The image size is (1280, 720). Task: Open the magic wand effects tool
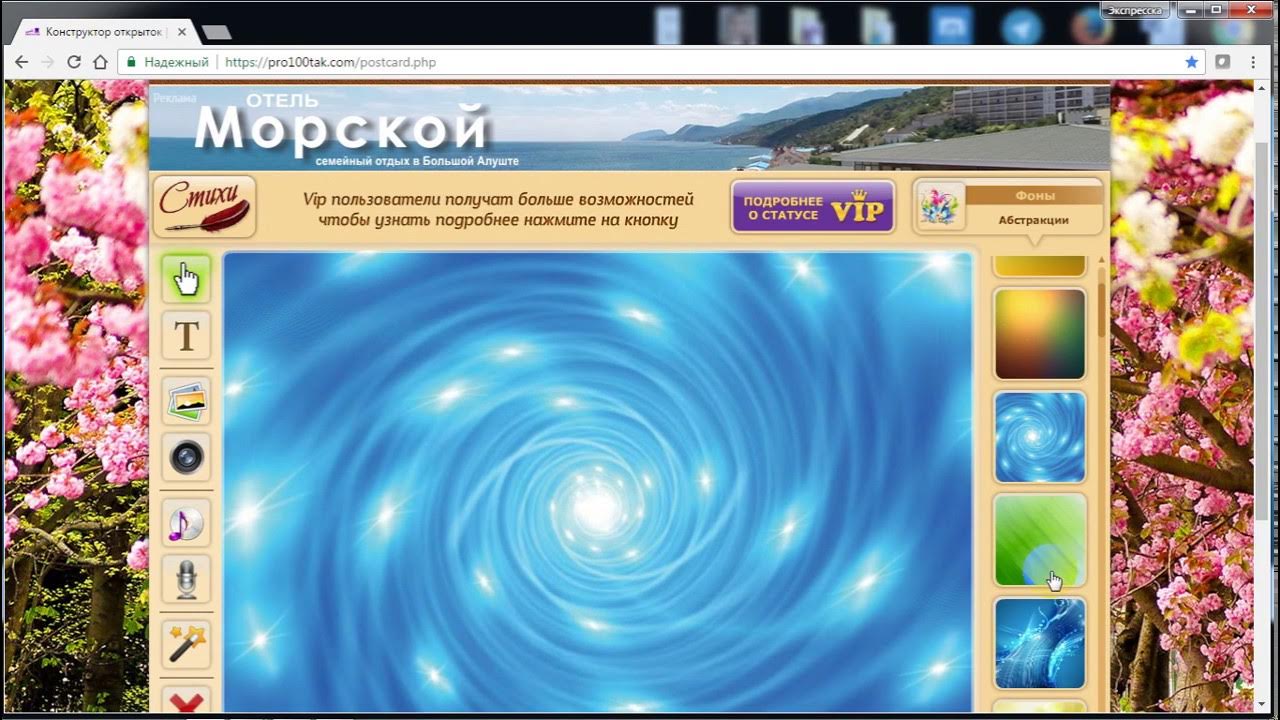click(x=186, y=645)
